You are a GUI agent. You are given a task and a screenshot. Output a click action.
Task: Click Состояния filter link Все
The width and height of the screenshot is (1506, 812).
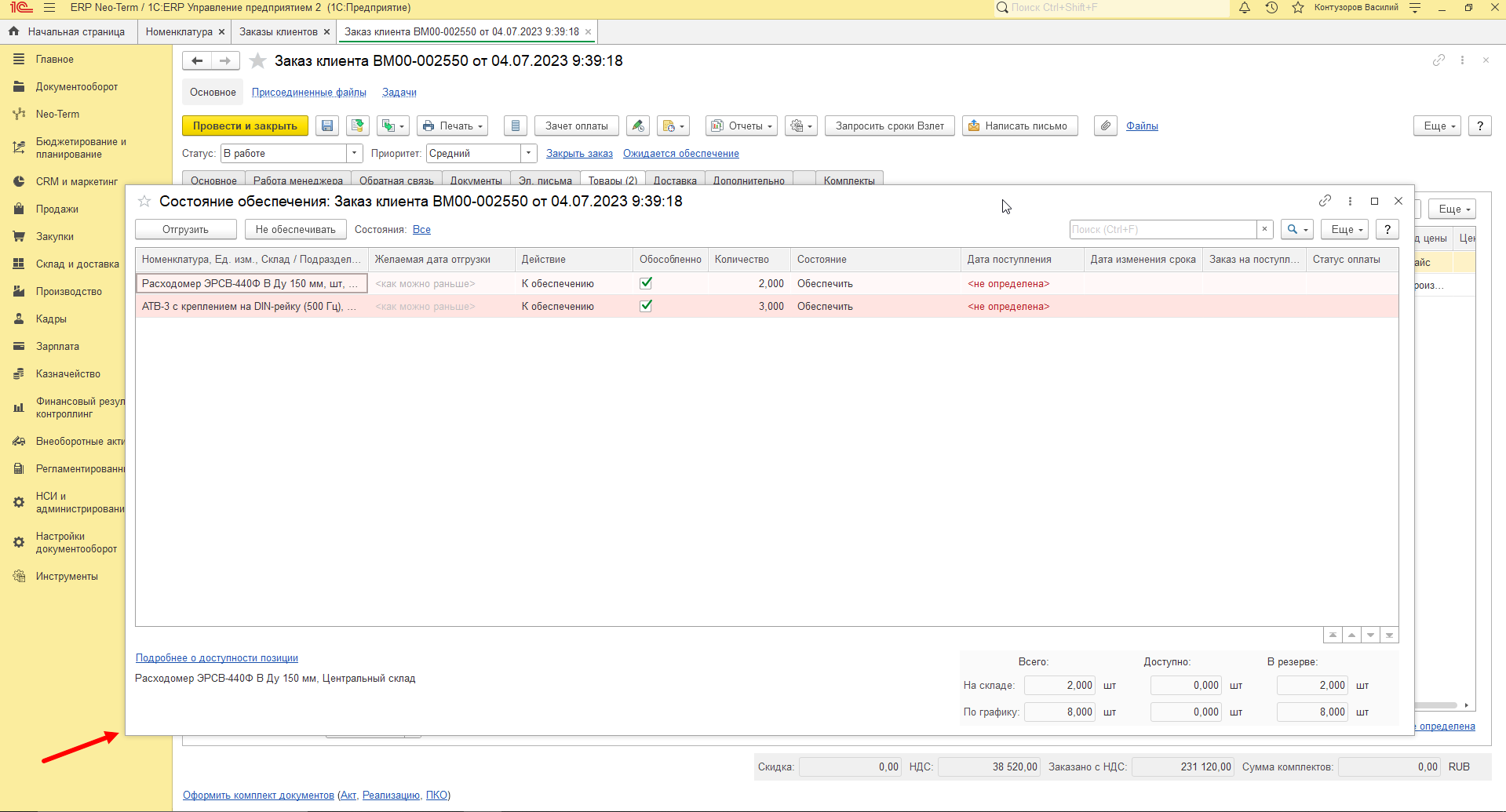[421, 229]
